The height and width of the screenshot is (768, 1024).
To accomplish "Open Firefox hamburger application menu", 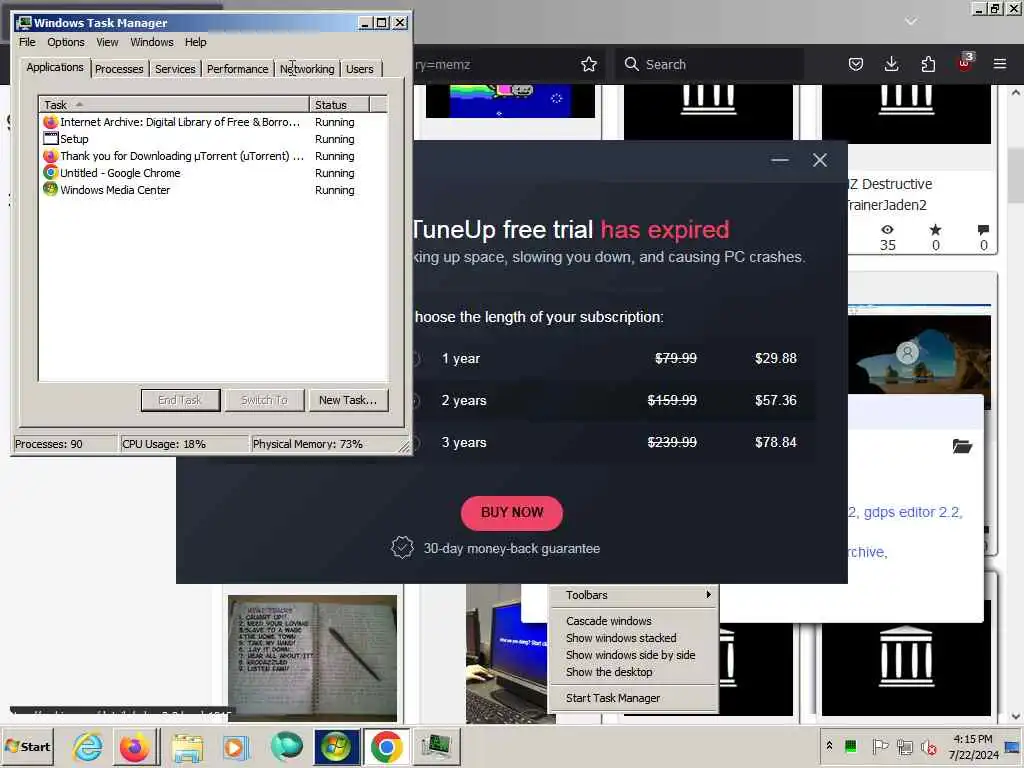I will pyautogui.click(x=1000, y=64).
